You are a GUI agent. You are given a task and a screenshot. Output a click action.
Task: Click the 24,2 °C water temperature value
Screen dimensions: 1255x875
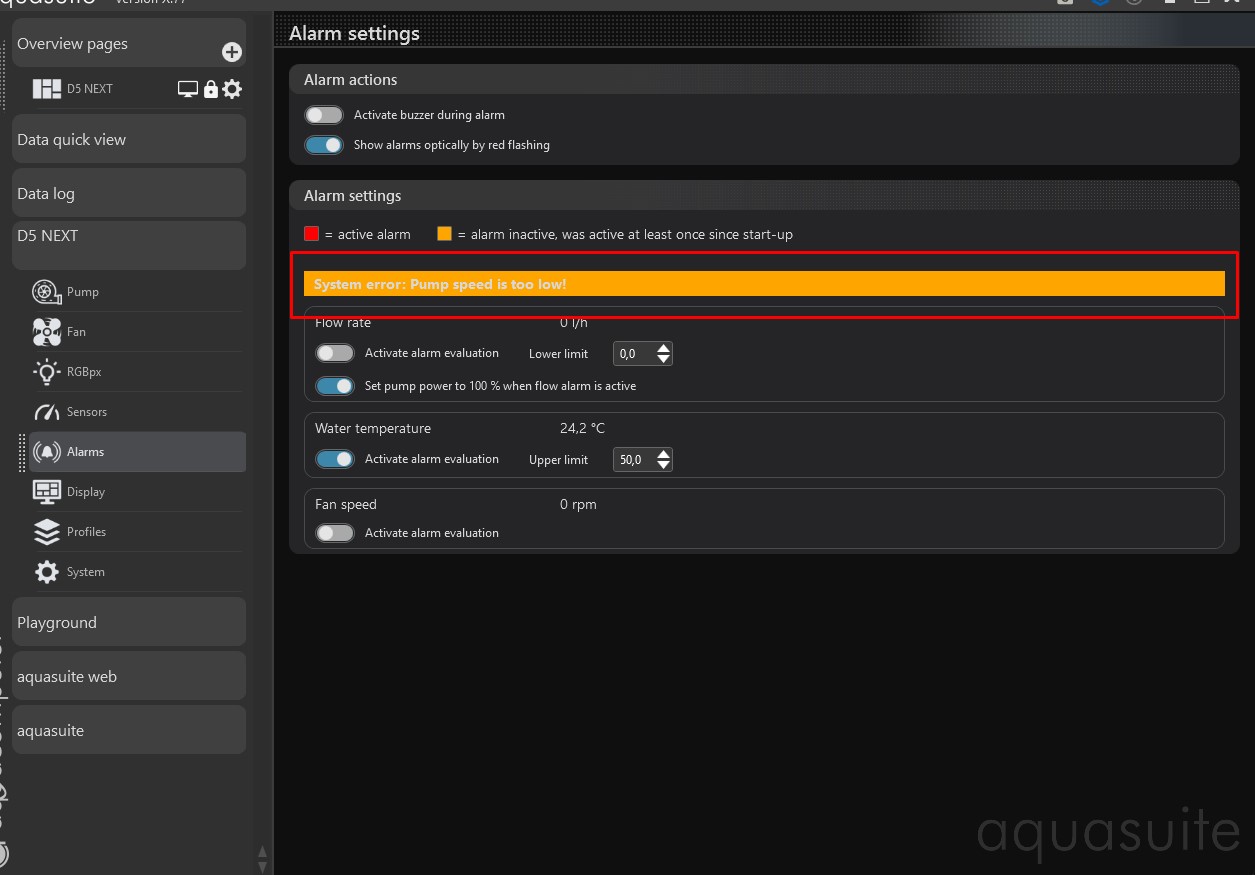[582, 428]
